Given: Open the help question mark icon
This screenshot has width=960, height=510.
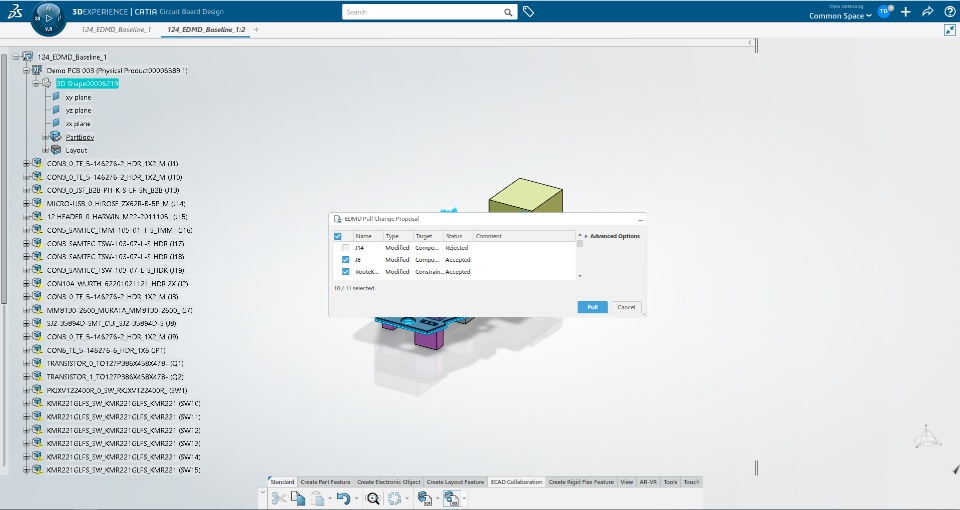Looking at the screenshot, I should tap(950, 12).
